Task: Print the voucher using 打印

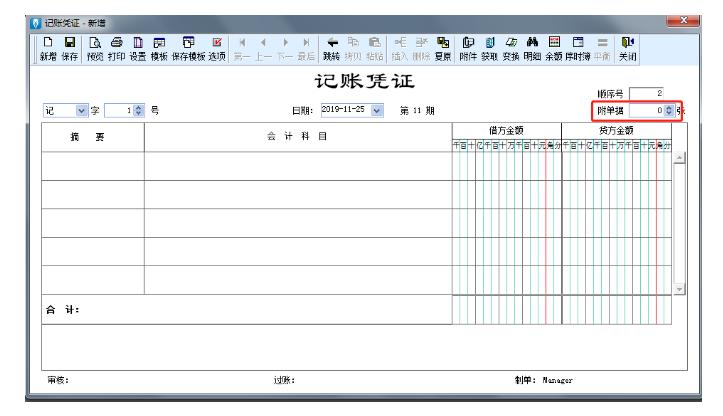Action: click(x=117, y=48)
